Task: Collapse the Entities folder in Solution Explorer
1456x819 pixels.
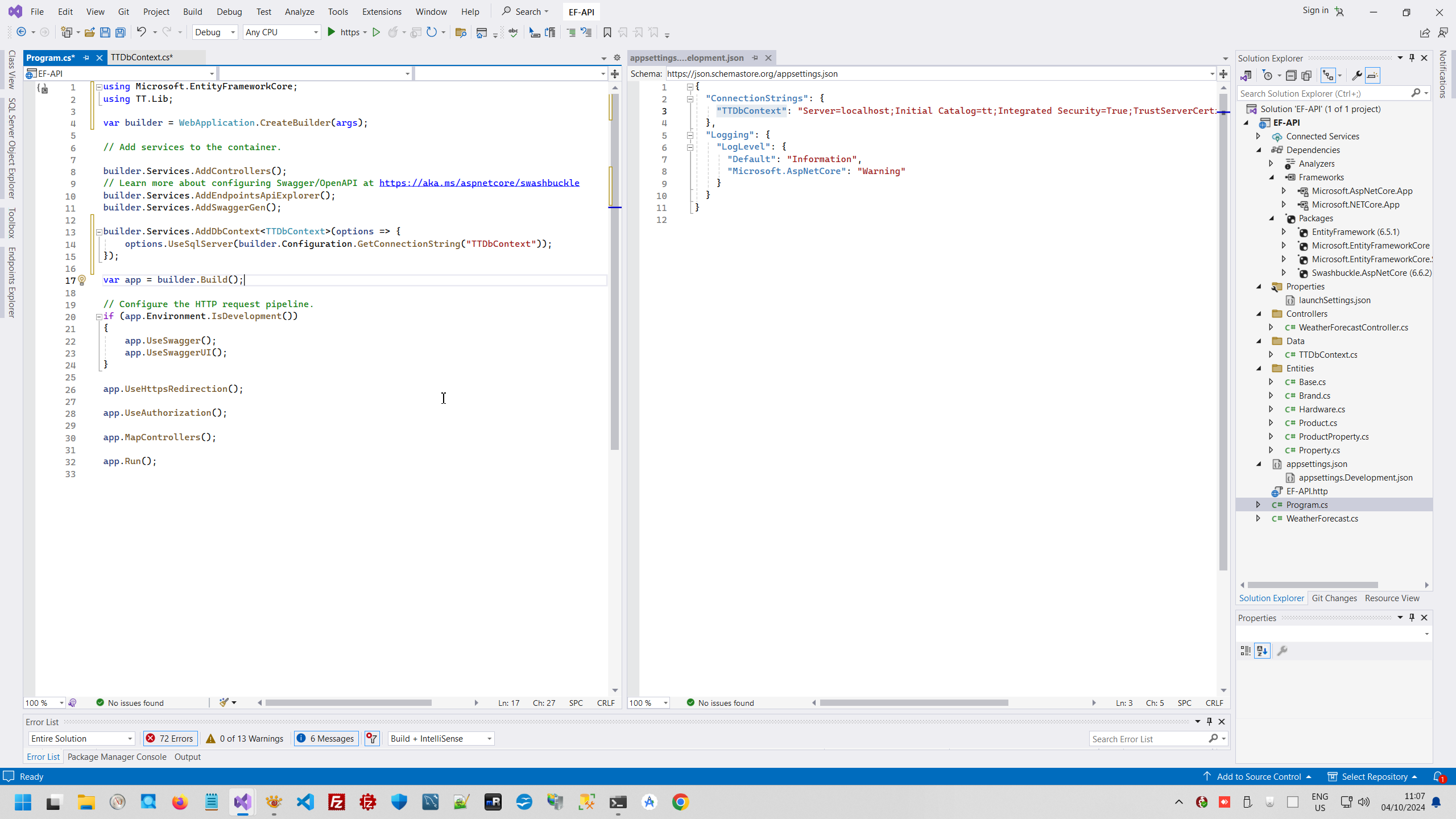Action: click(x=1259, y=369)
